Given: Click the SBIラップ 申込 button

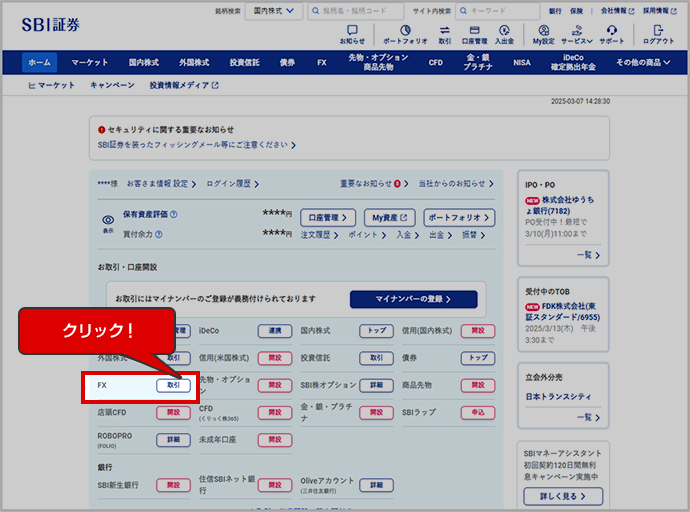Looking at the screenshot, I should pos(478,413).
